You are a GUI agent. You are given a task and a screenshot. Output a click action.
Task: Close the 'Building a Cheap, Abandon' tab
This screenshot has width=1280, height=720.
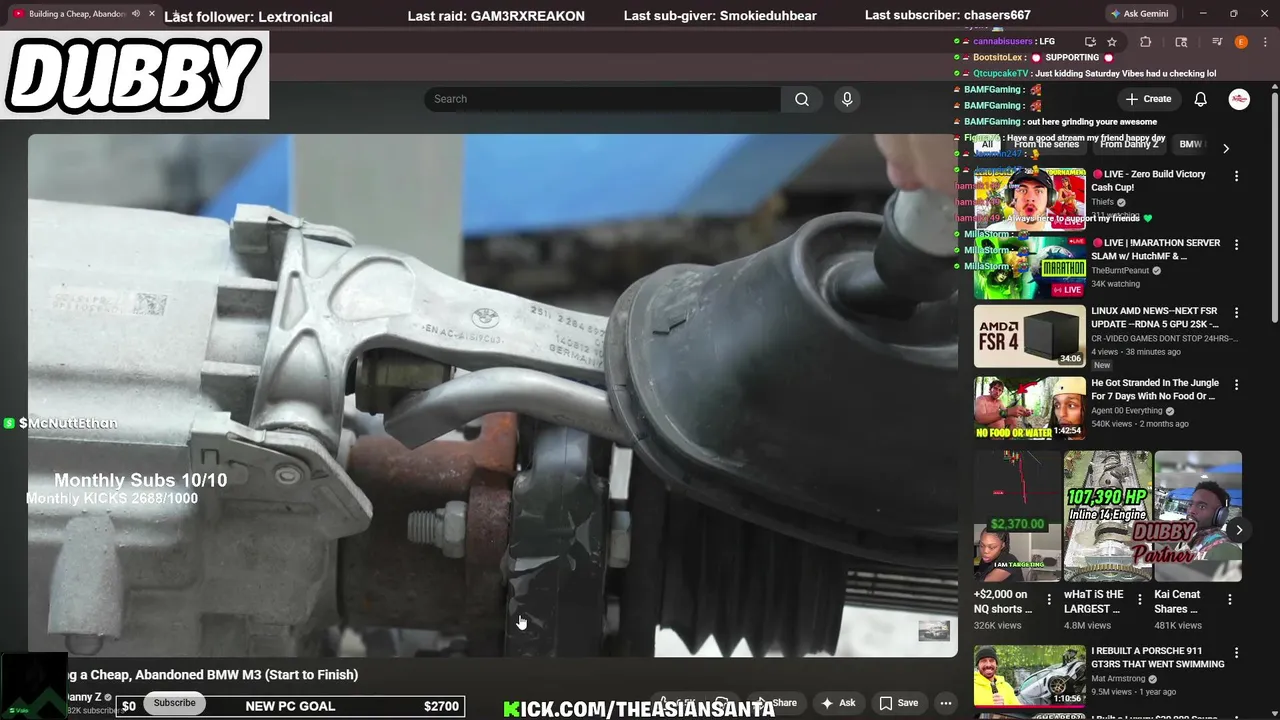(x=152, y=14)
